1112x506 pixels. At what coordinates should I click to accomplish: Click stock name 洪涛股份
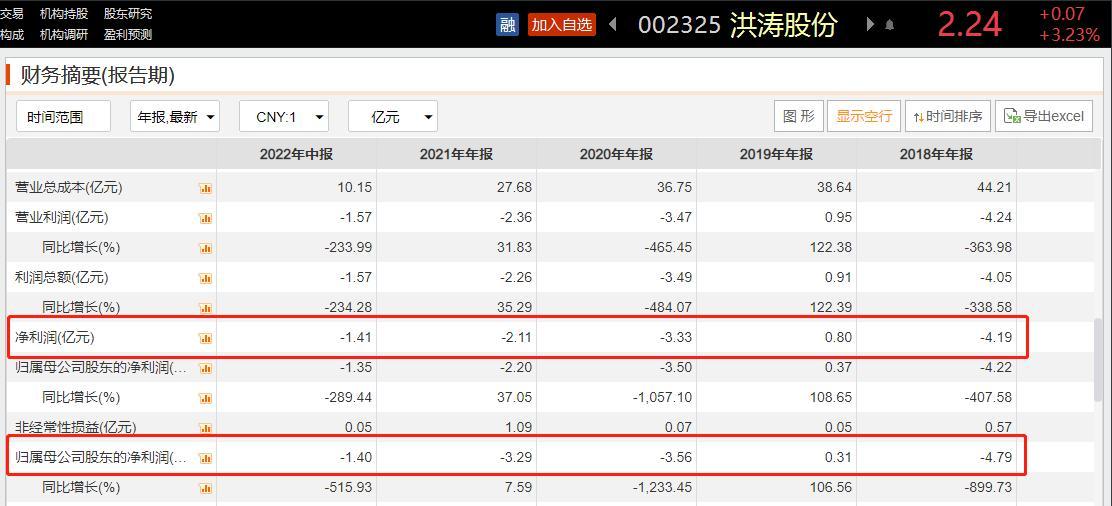[784, 25]
